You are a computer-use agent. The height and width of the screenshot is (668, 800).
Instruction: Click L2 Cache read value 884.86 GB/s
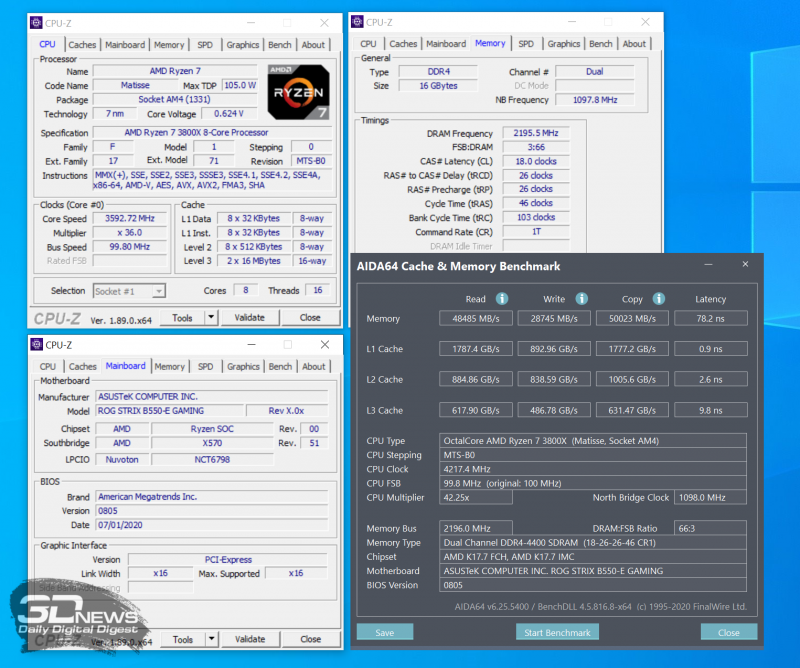pyautogui.click(x=476, y=380)
